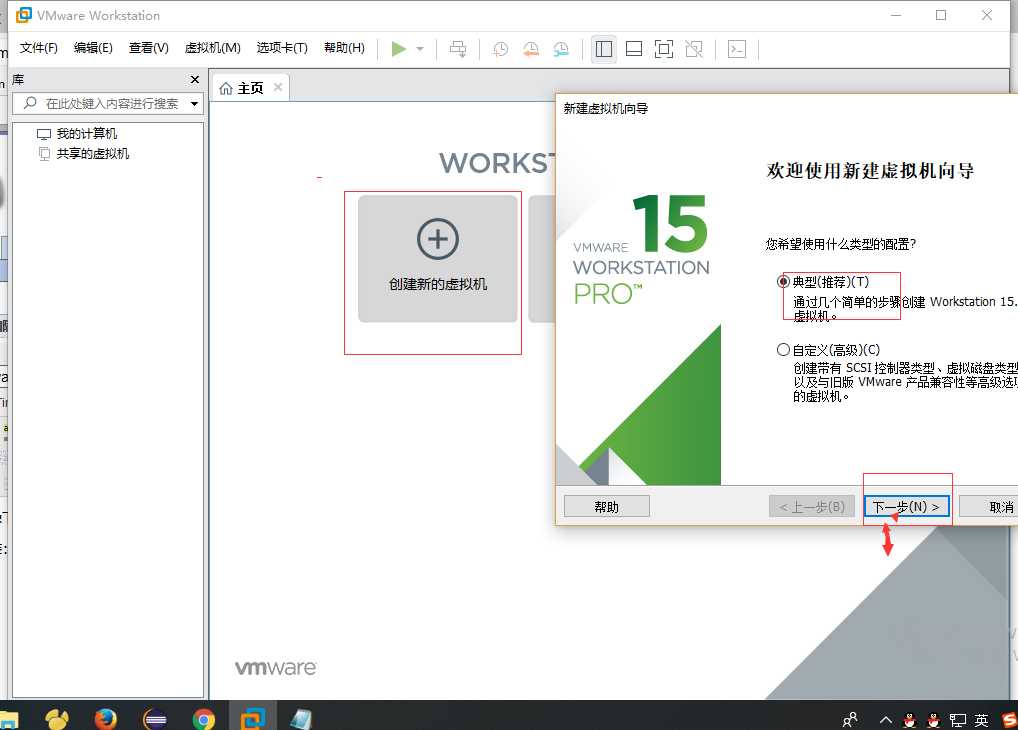This screenshot has width=1018, height=730.
Task: Click the yellow app icon on the taskbar
Action: coord(57,718)
